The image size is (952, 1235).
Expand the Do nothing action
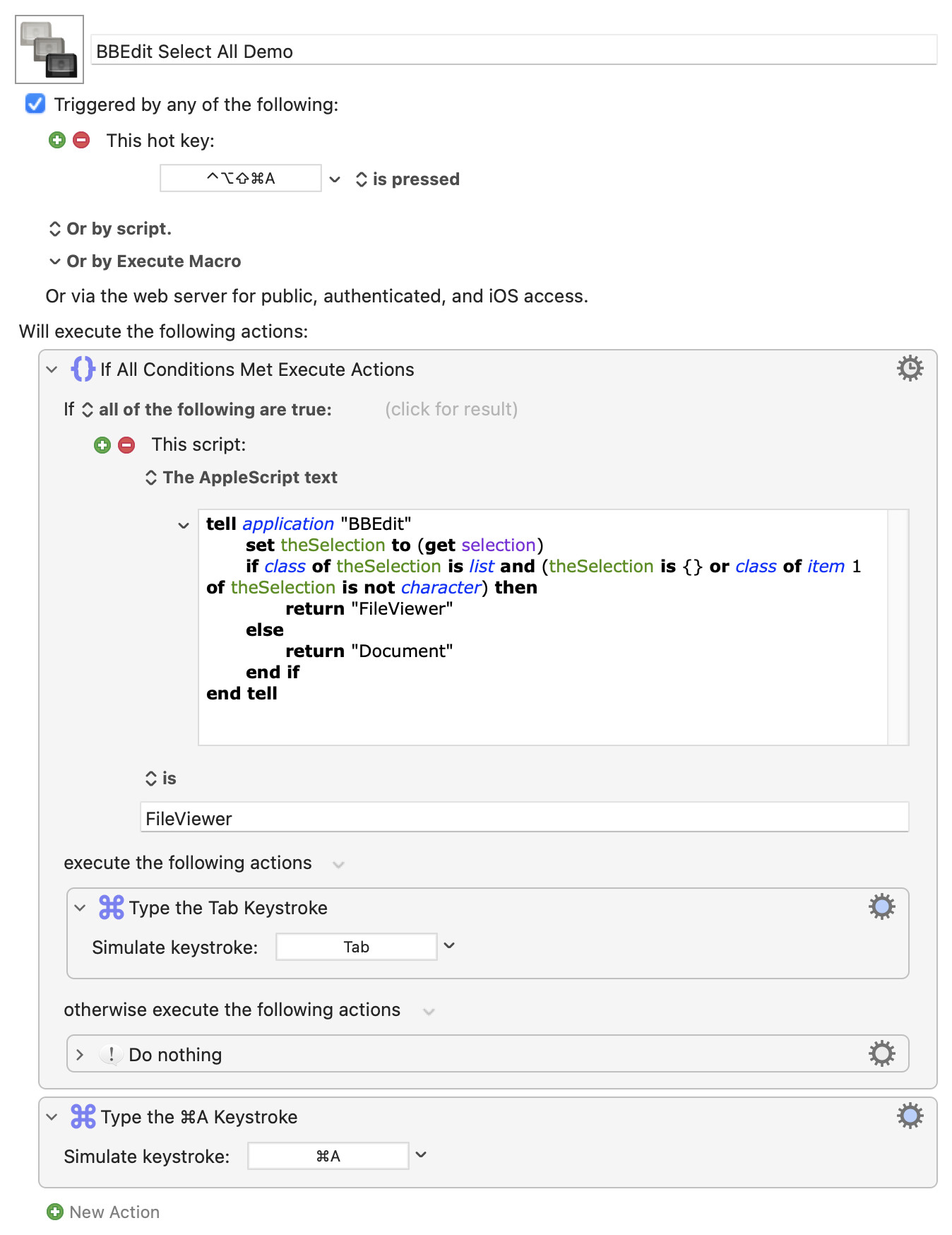tap(80, 1054)
